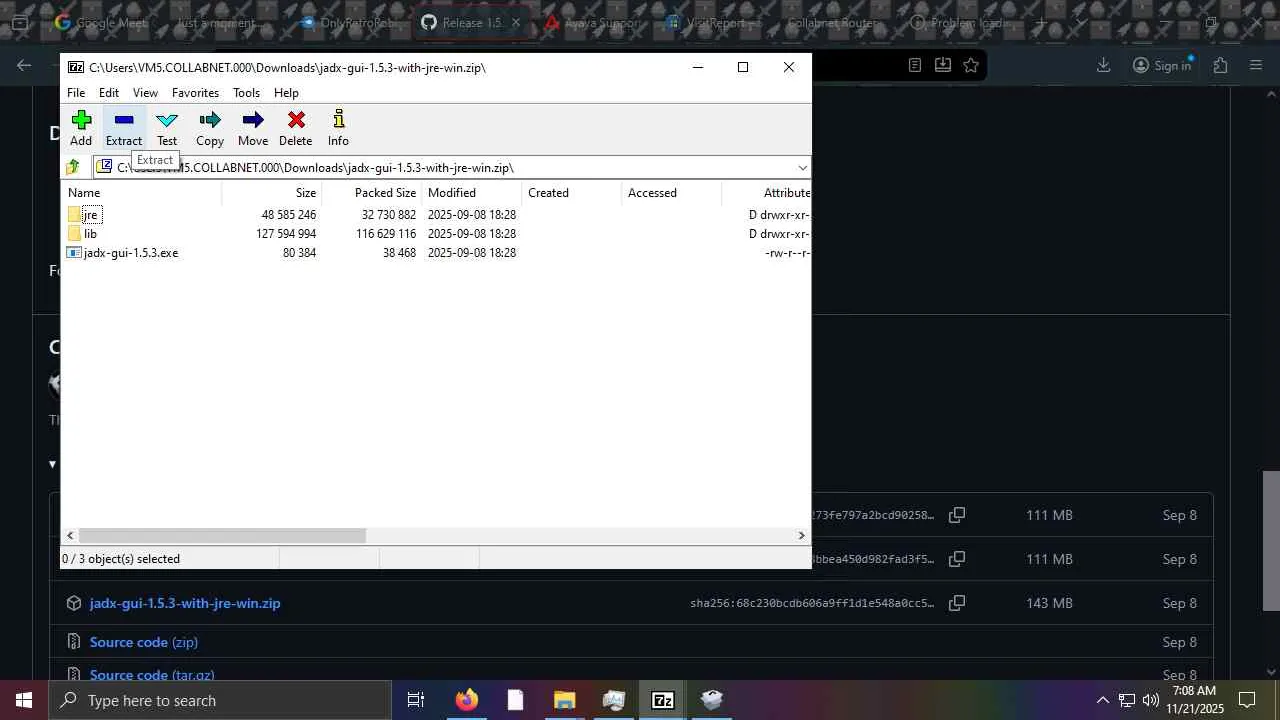Open the Help menu in 7-Zip

286,93
